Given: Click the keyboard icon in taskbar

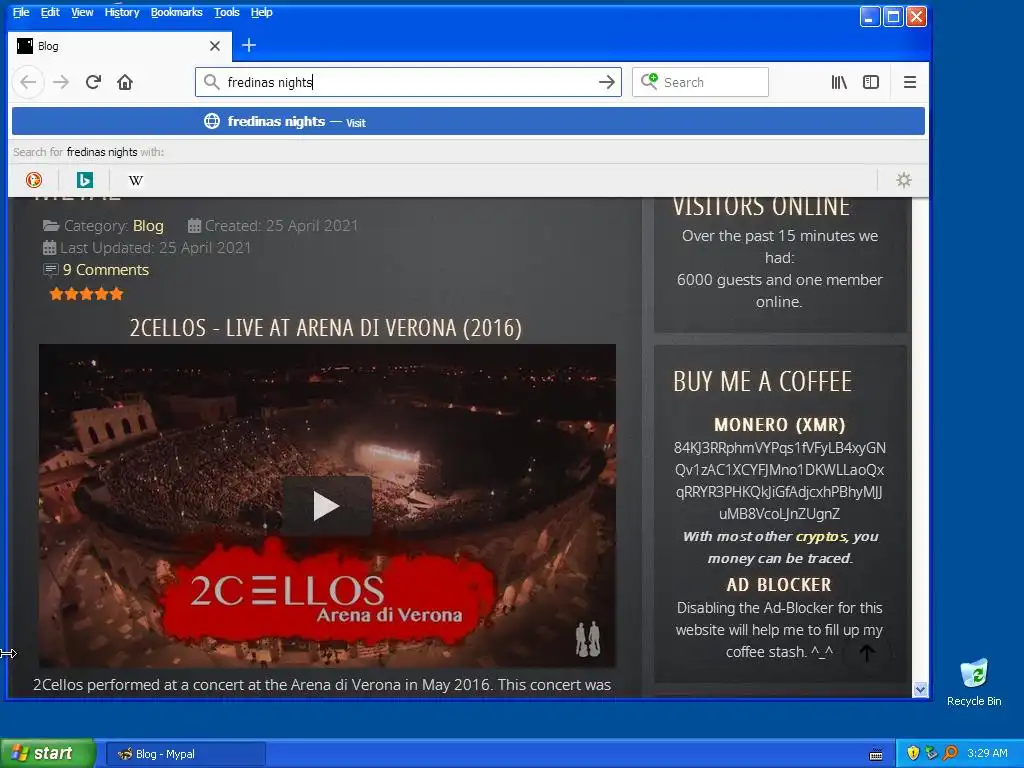Looking at the screenshot, I should (x=876, y=755).
